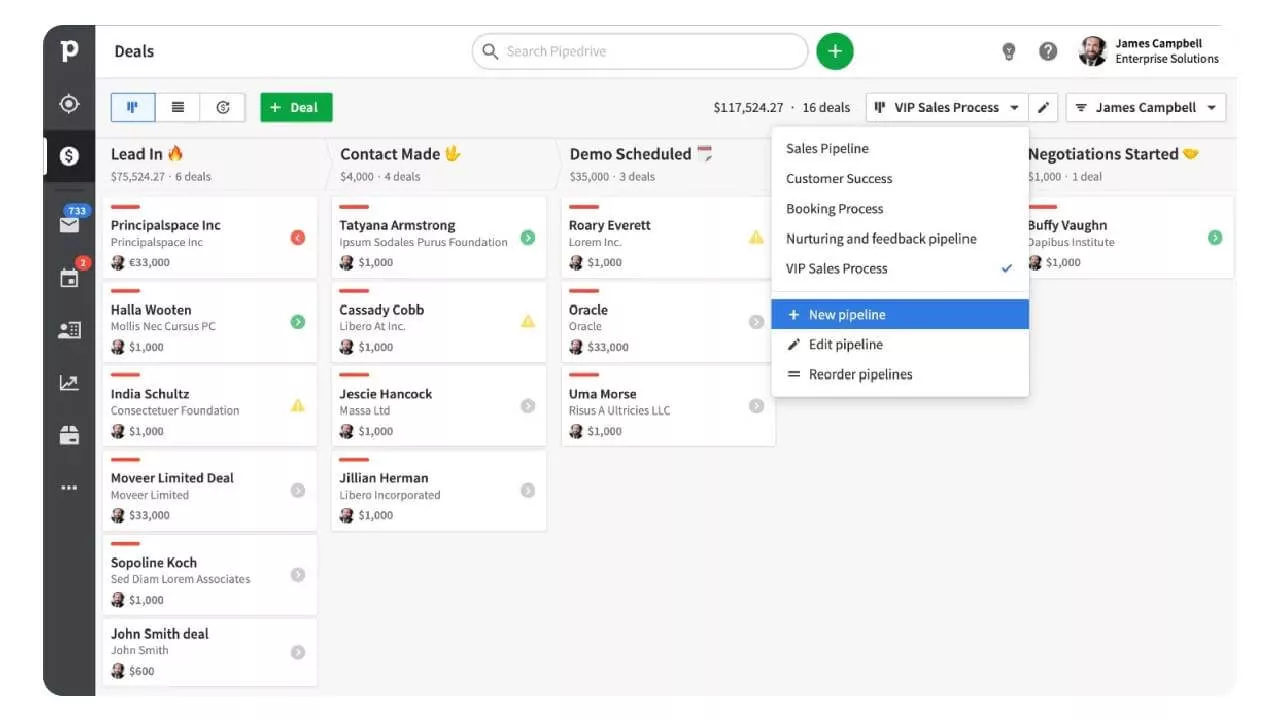Click the green quick-add plus button
Image resolution: width=1280 pixels, height=720 pixels.
[x=835, y=51]
